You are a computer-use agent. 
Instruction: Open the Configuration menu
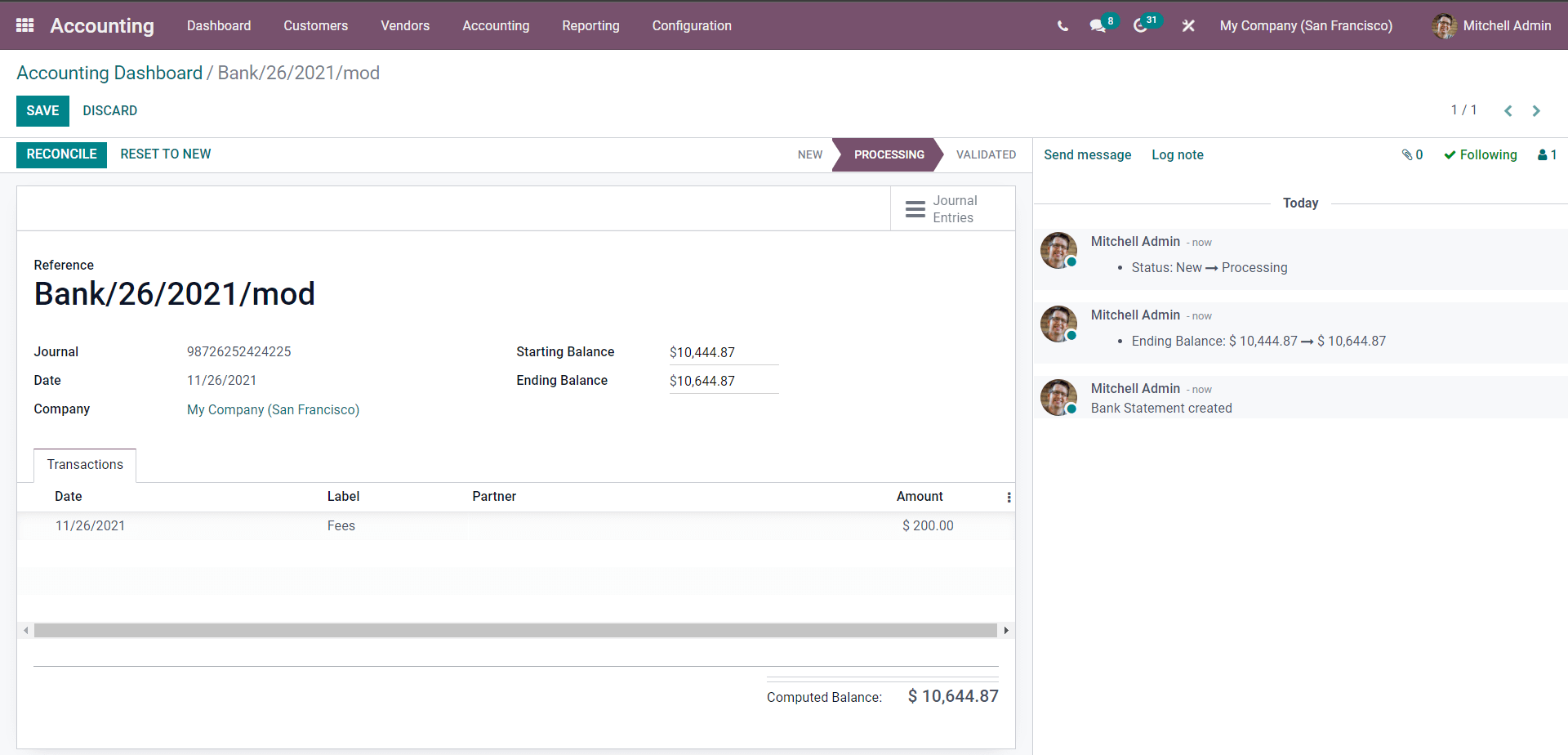pos(692,25)
